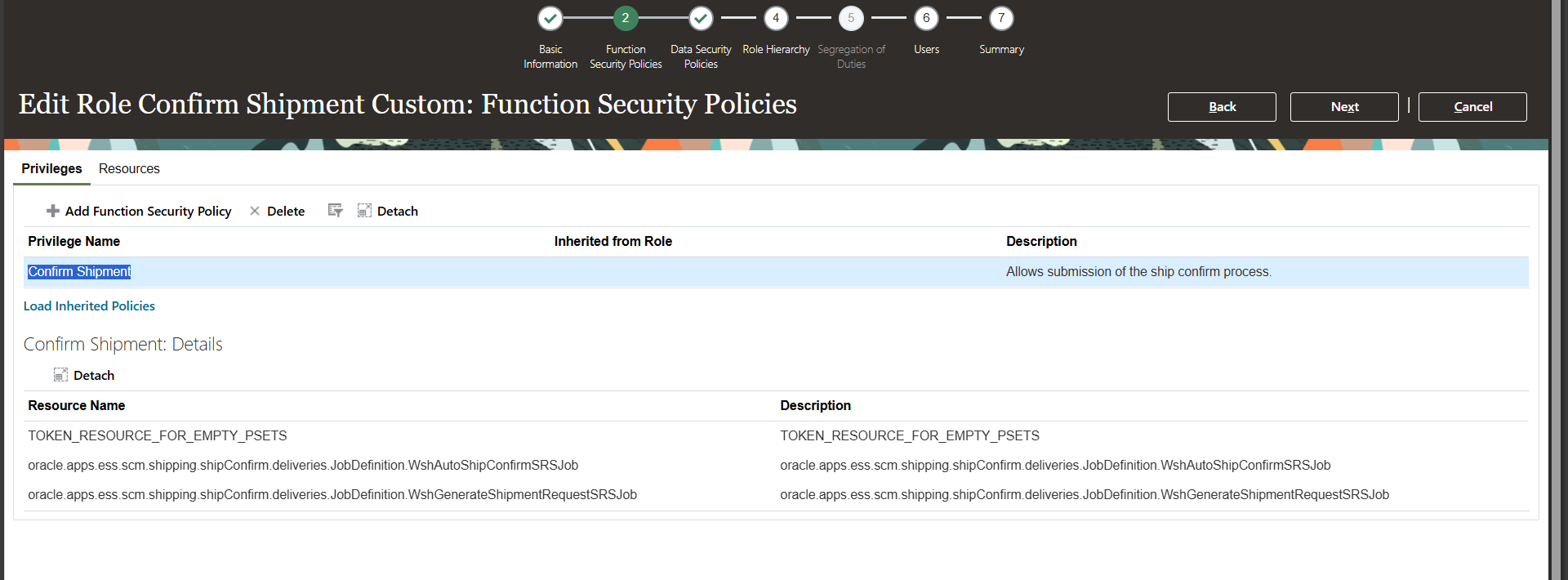The image size is (1568, 580).
Task: Click privileges table Description column header
Action: [1041, 241]
